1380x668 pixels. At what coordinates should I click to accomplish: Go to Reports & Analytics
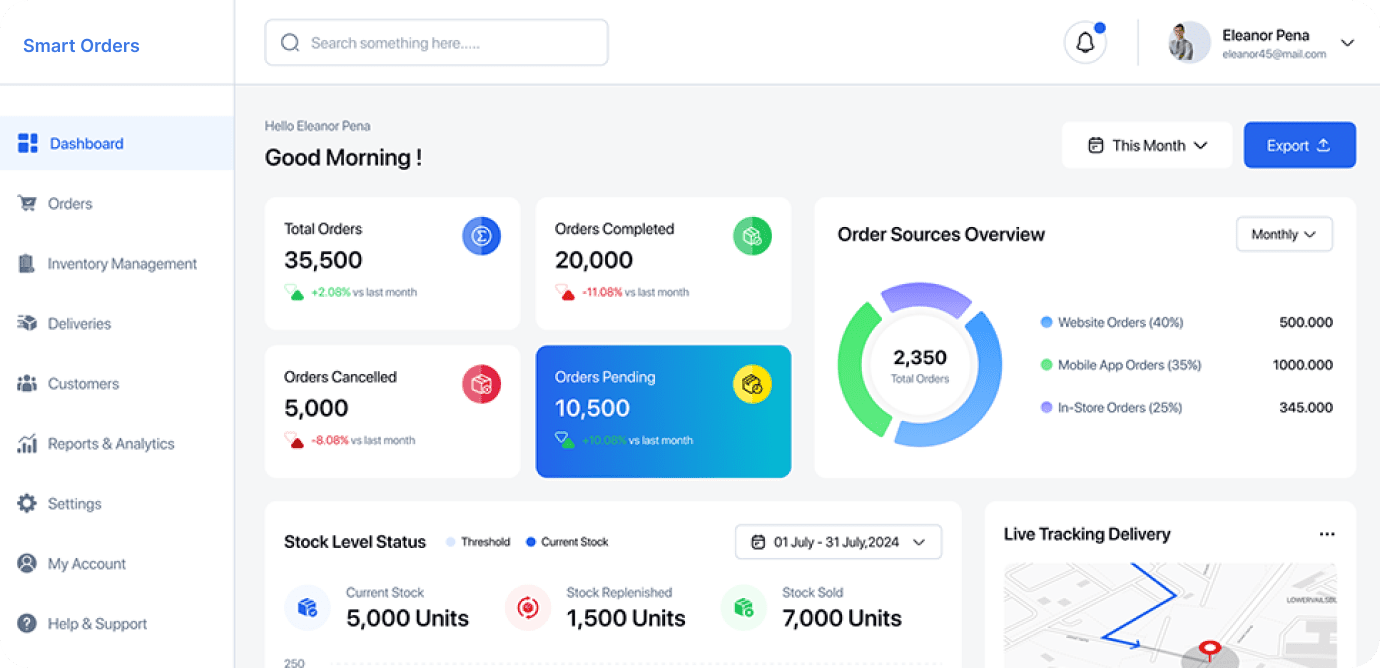(110, 444)
